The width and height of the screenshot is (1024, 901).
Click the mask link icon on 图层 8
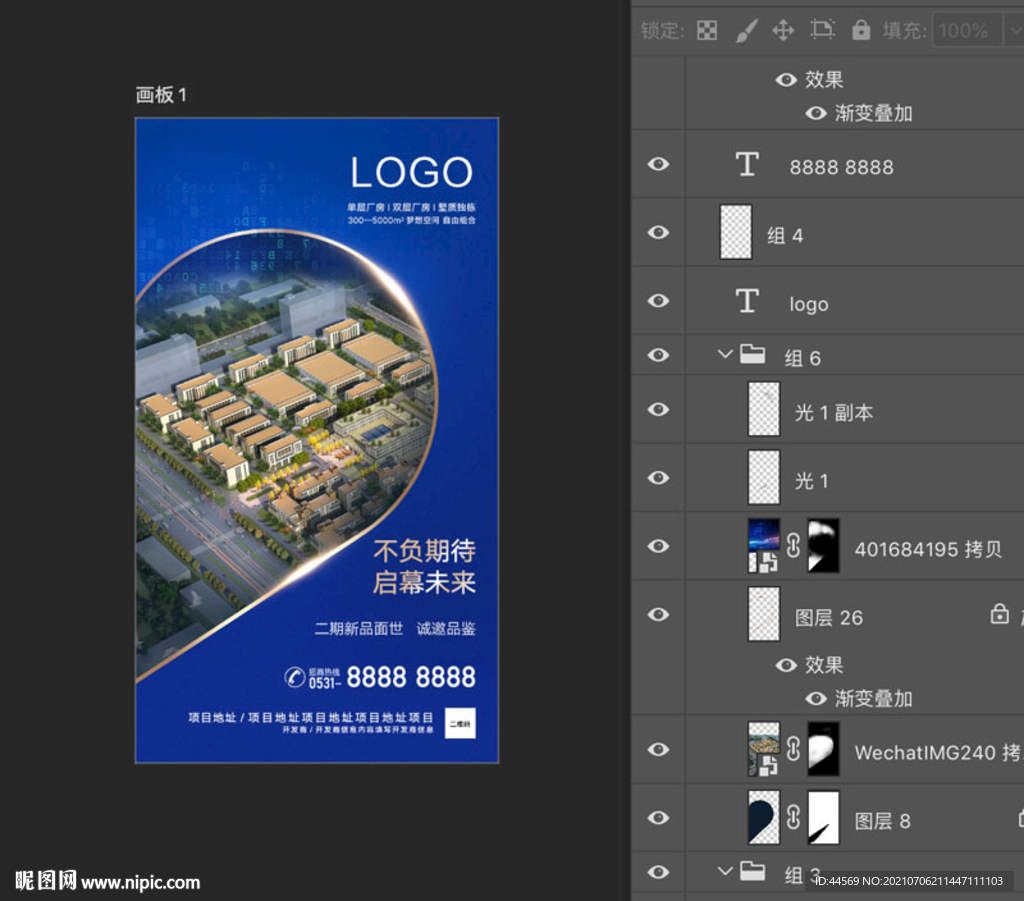(x=793, y=818)
